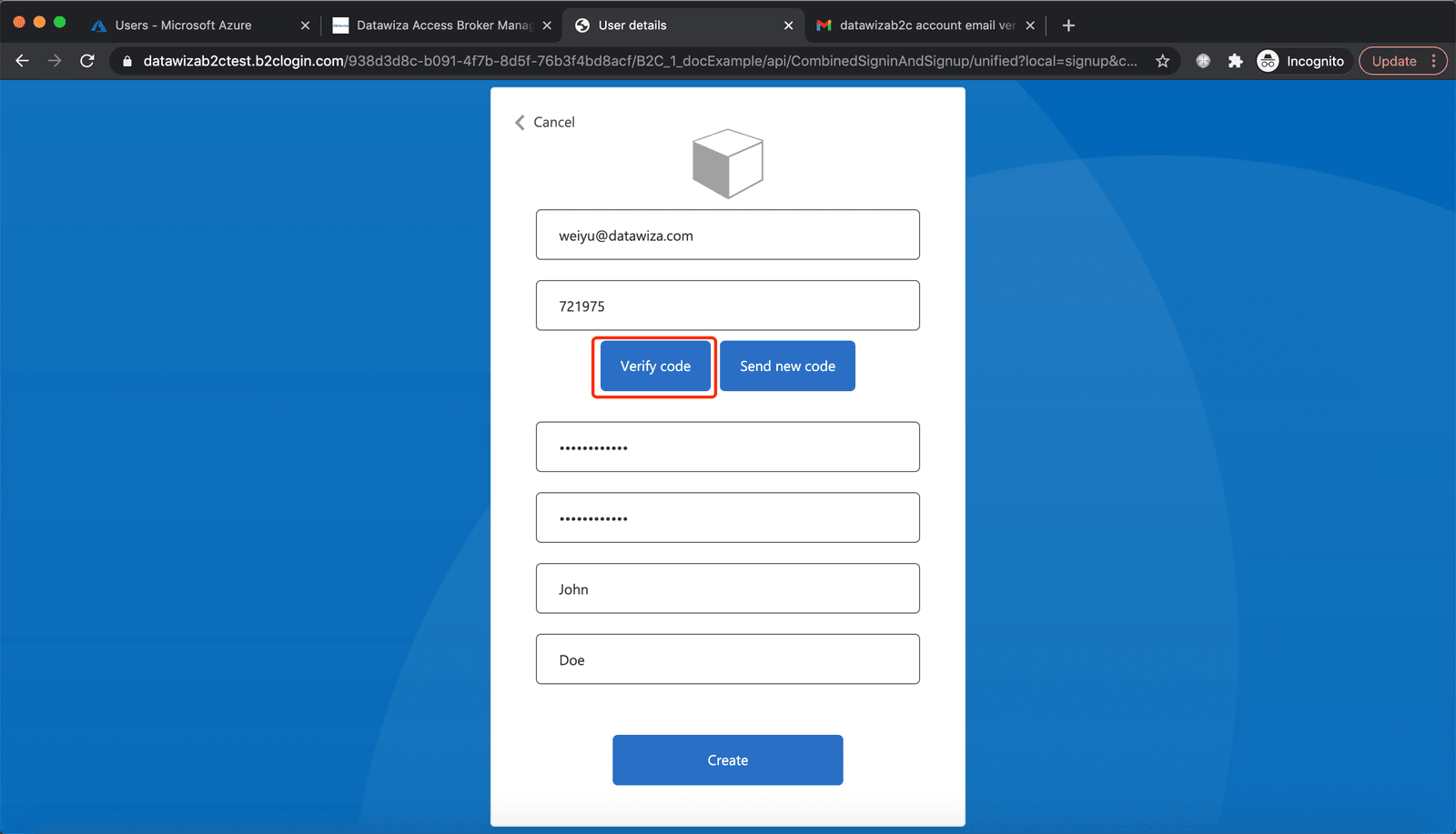This screenshot has width=1456, height=834.
Task: Switch to Datawiza Access Broker Management tab
Action: (x=443, y=25)
